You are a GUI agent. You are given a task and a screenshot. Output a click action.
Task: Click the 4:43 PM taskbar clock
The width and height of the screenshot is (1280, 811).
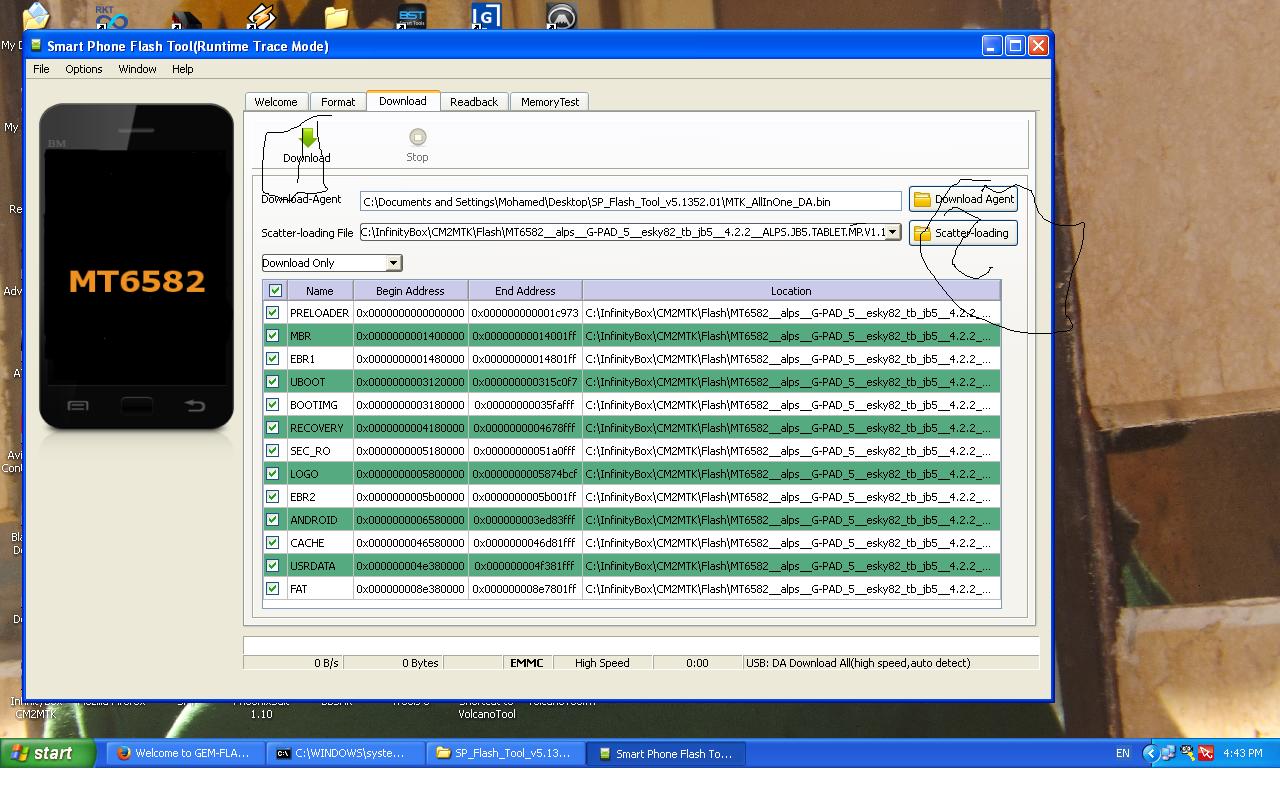(1242, 753)
